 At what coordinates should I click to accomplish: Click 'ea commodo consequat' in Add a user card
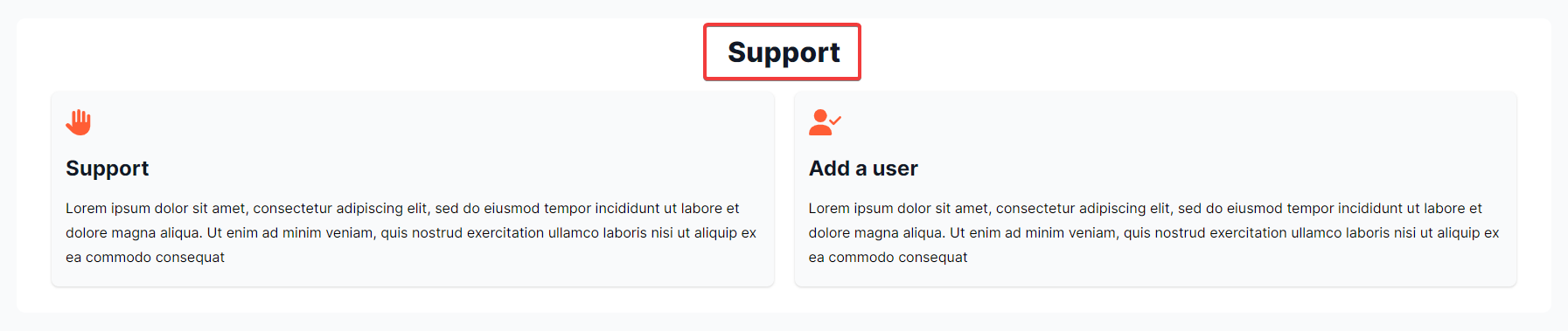[x=888, y=257]
